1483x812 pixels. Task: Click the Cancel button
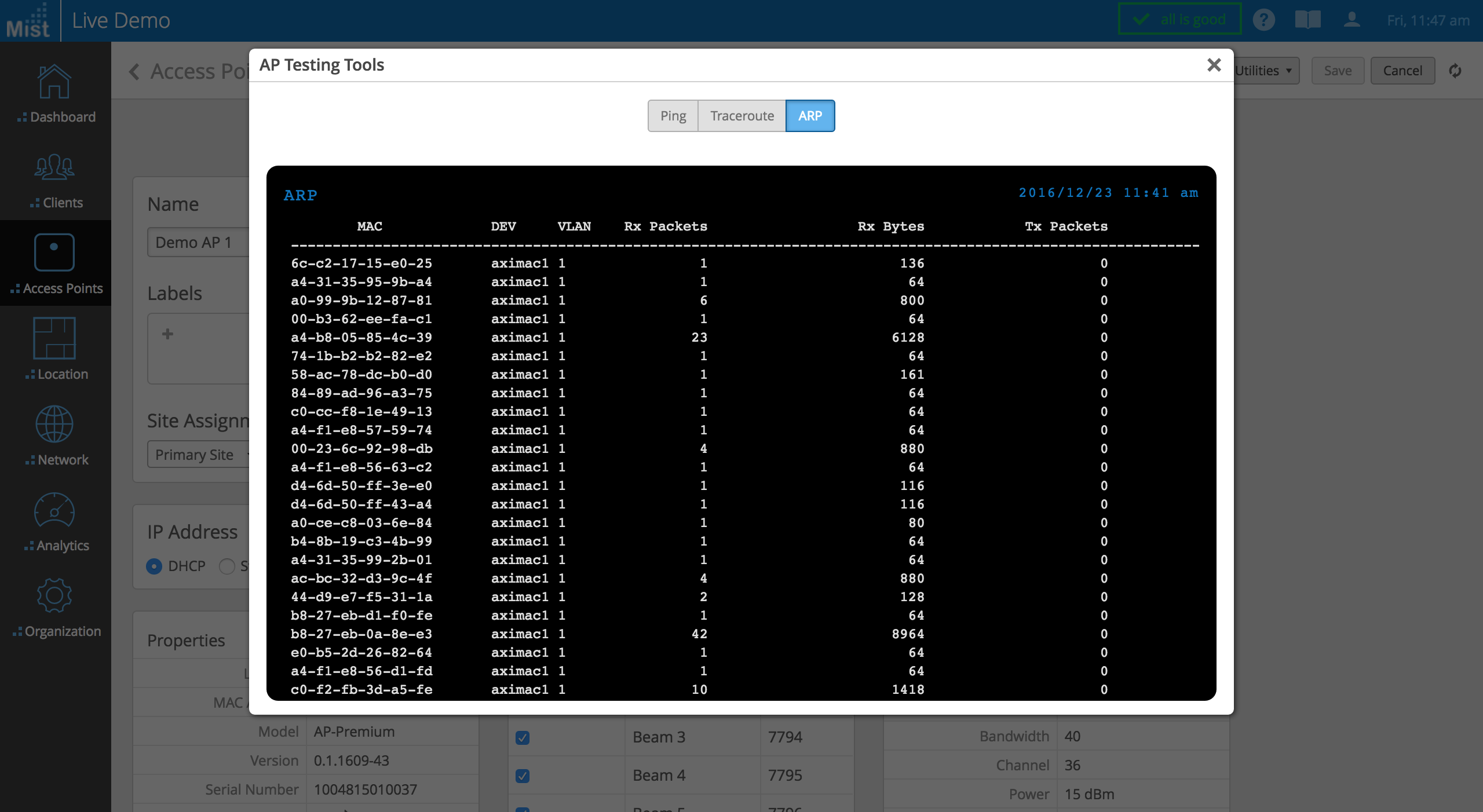pos(1402,71)
